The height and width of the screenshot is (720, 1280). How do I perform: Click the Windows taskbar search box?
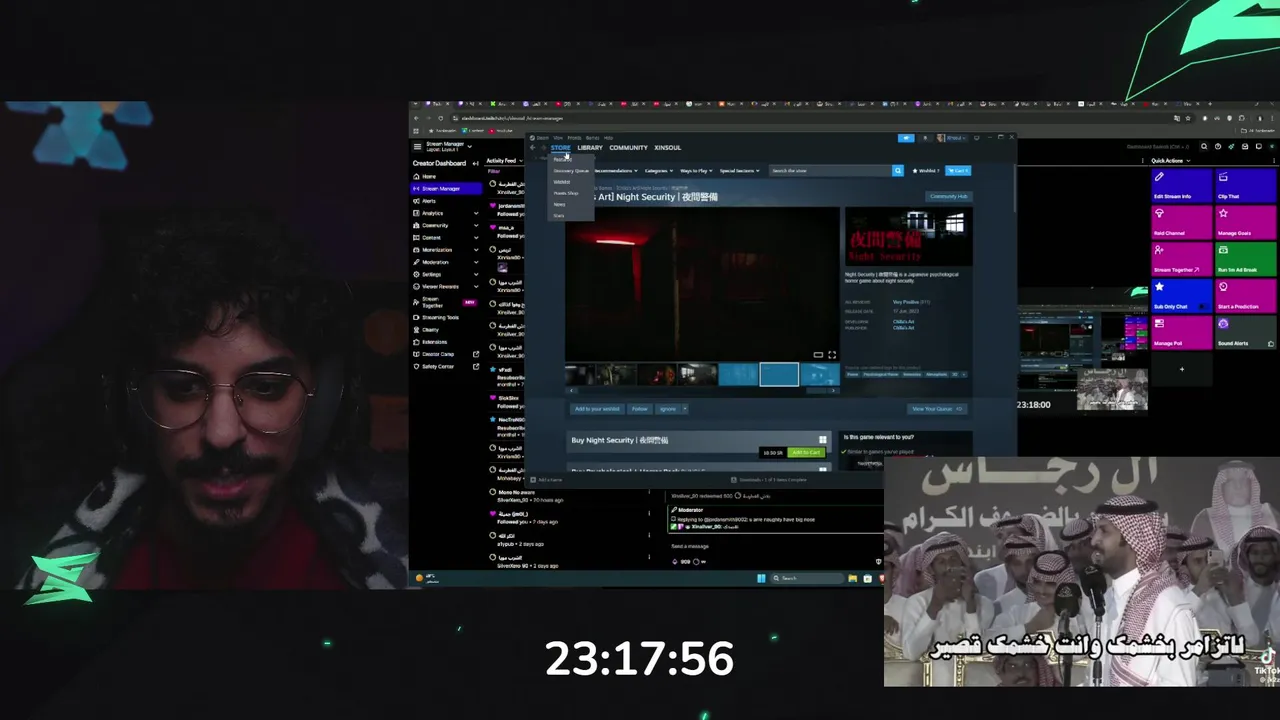pos(805,578)
